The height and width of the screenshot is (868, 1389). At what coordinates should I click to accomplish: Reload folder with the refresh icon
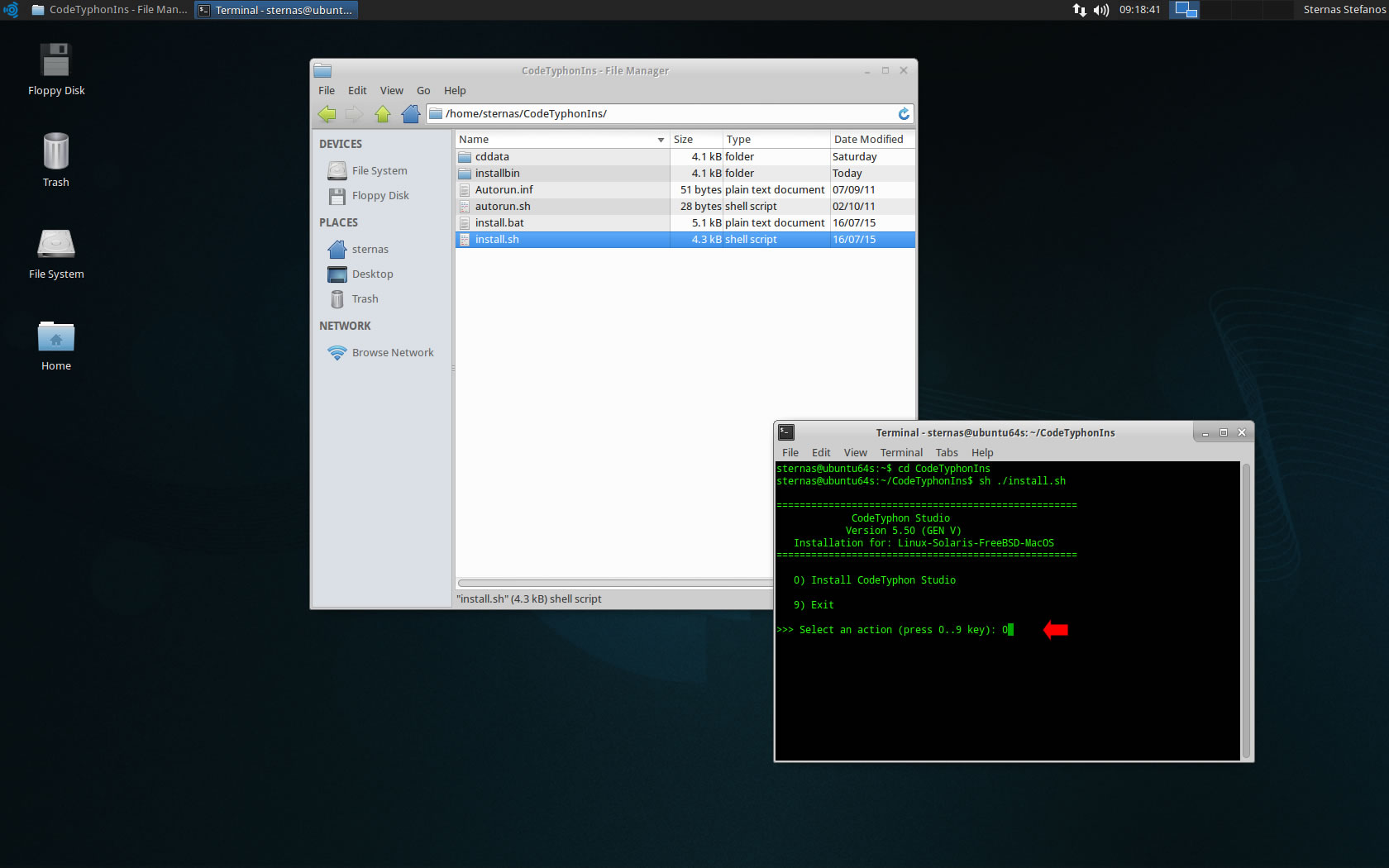tap(904, 114)
